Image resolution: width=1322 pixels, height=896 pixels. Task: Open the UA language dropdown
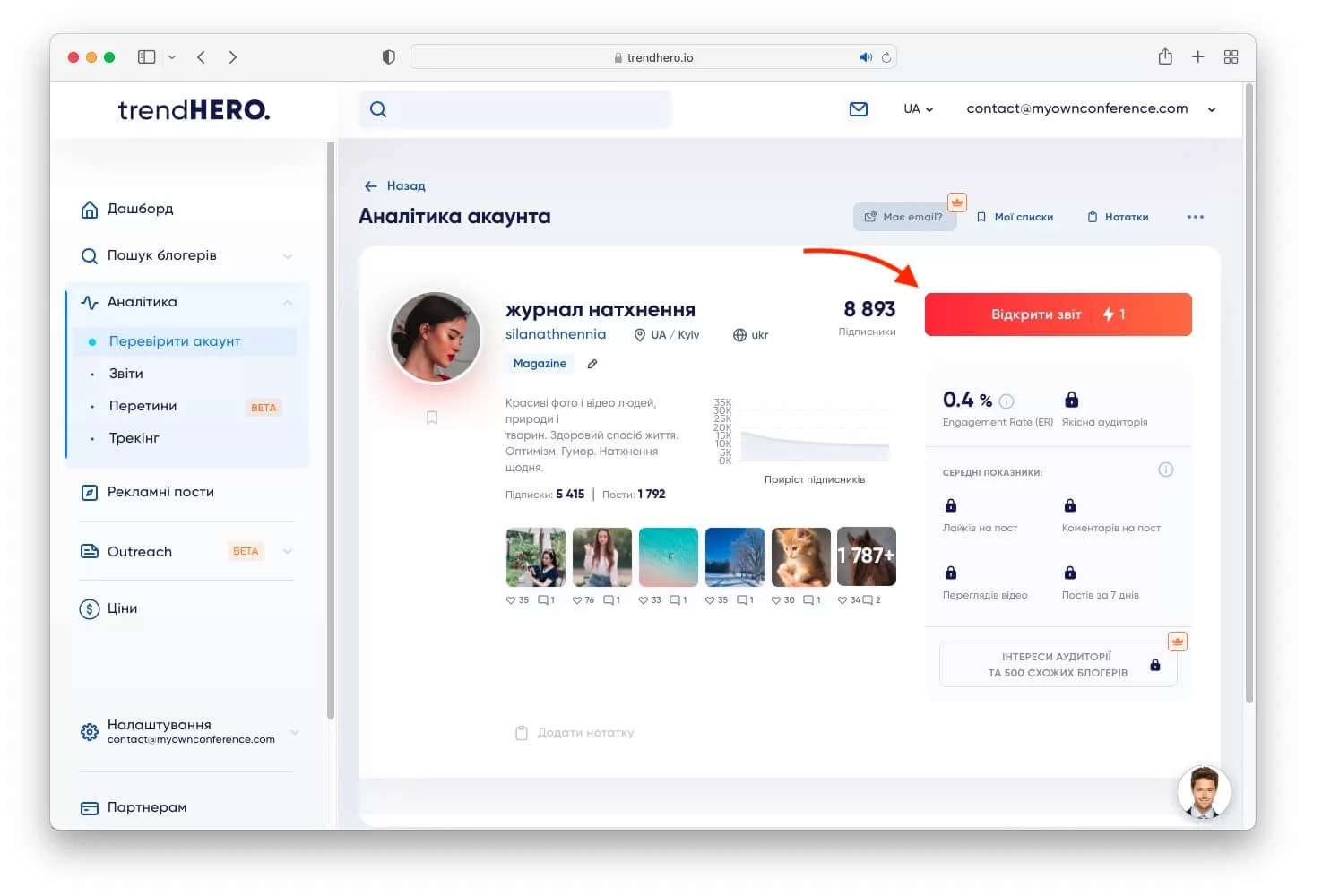[918, 109]
